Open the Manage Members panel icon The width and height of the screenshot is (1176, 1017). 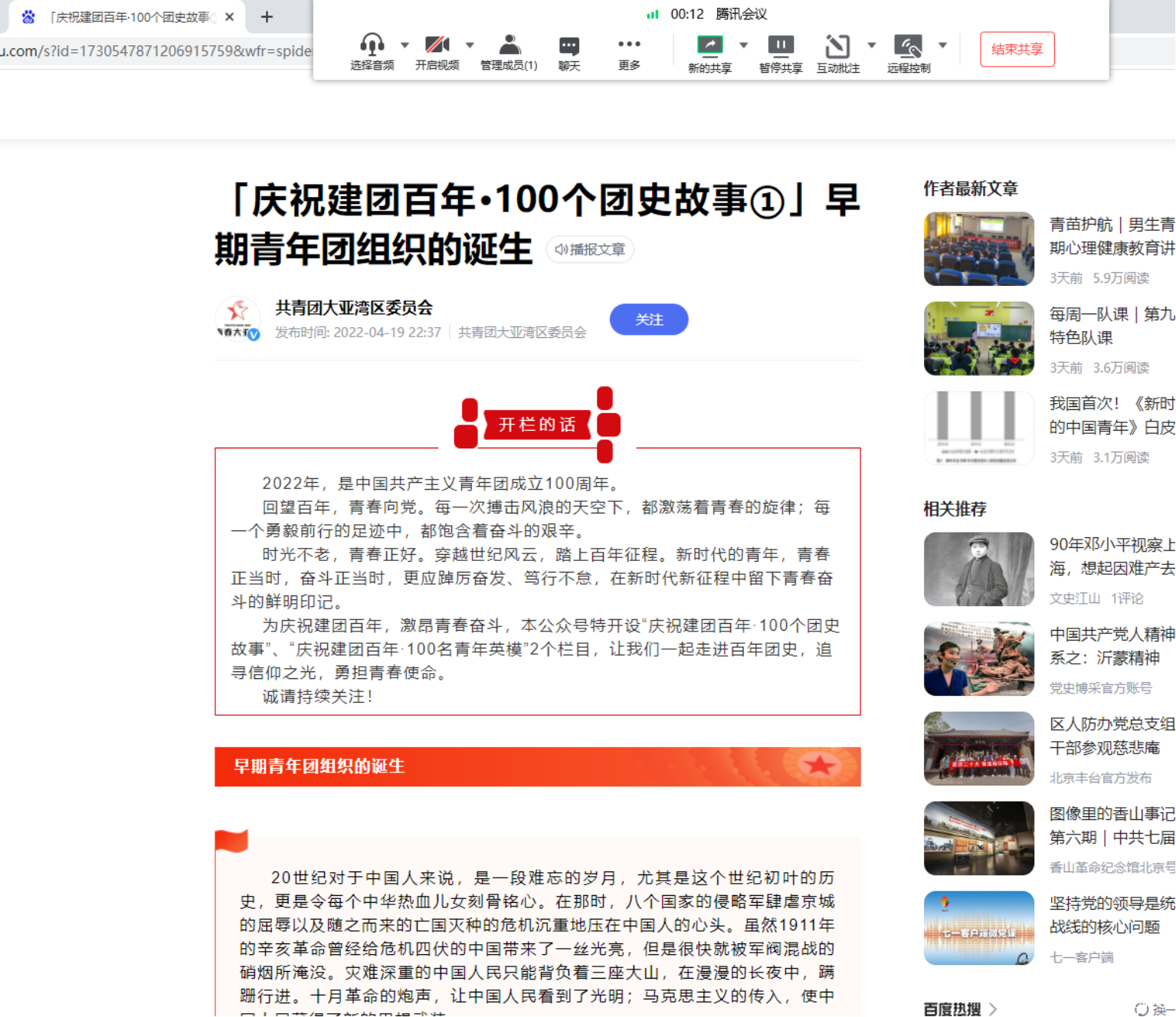pos(509,45)
